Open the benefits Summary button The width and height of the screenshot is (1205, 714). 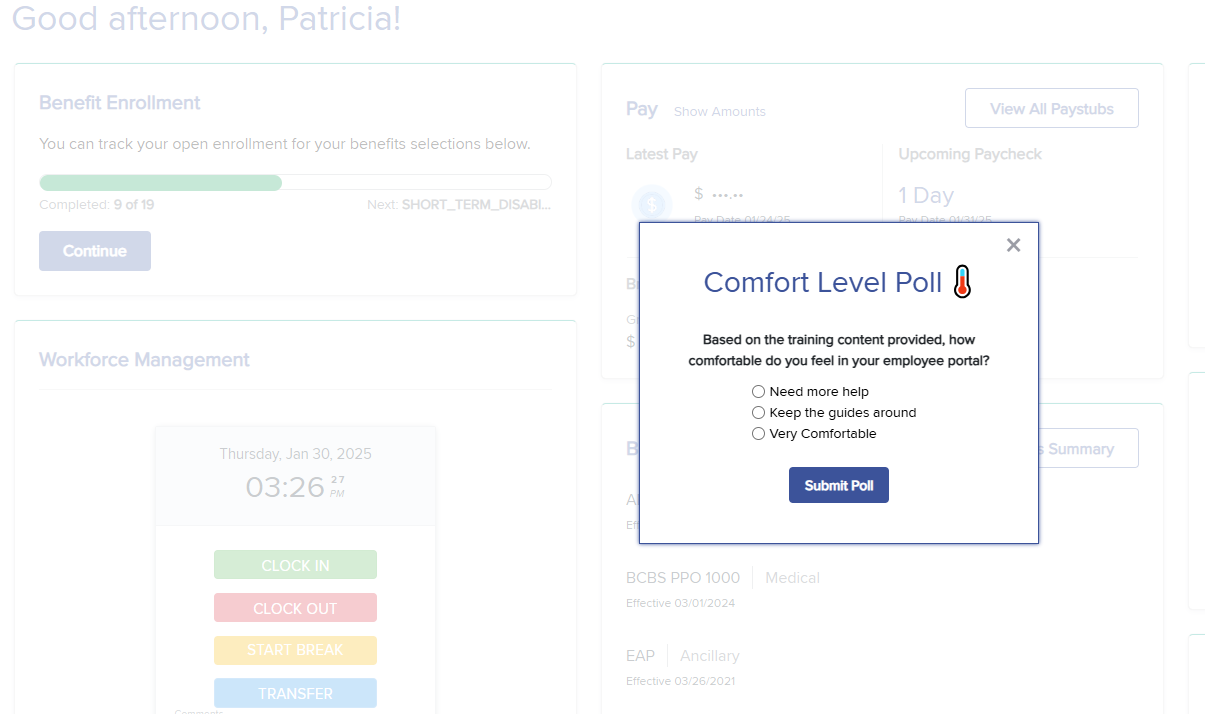point(1088,449)
